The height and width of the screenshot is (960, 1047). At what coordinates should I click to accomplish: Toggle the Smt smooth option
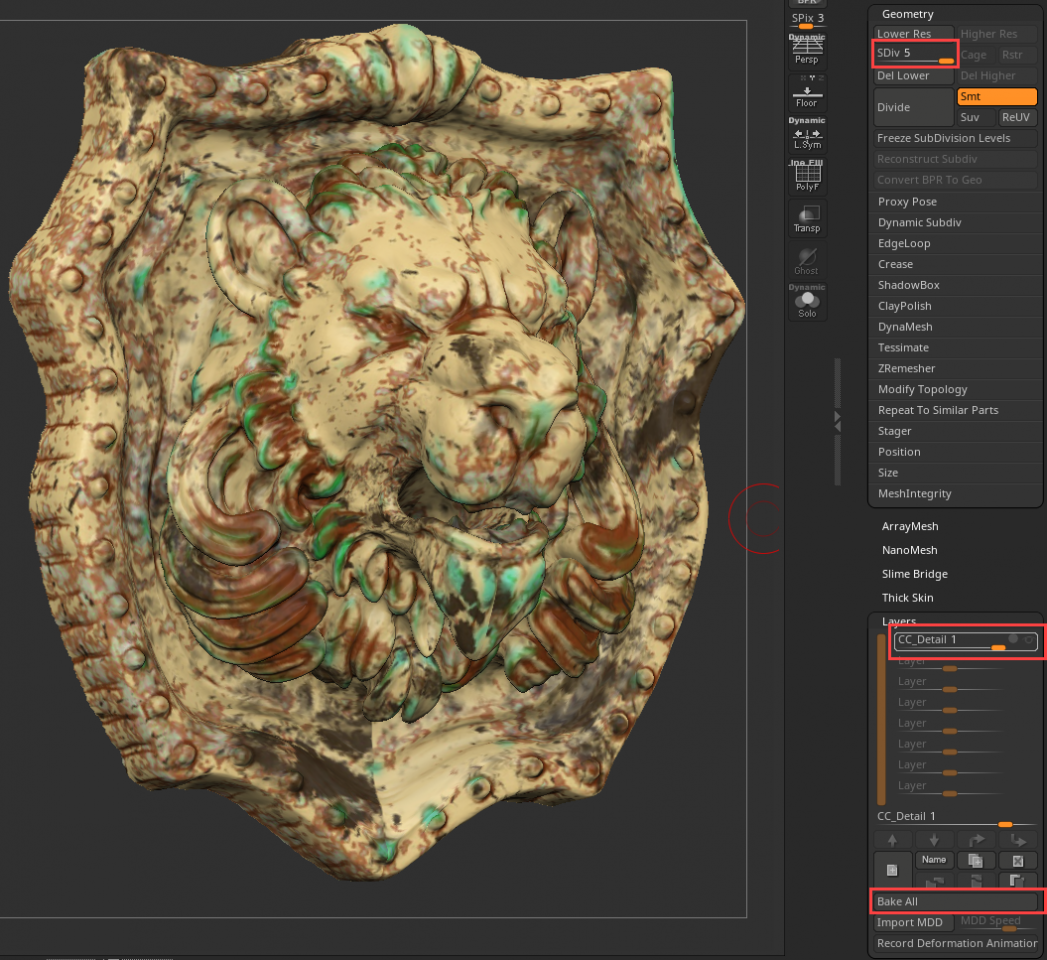pos(996,97)
